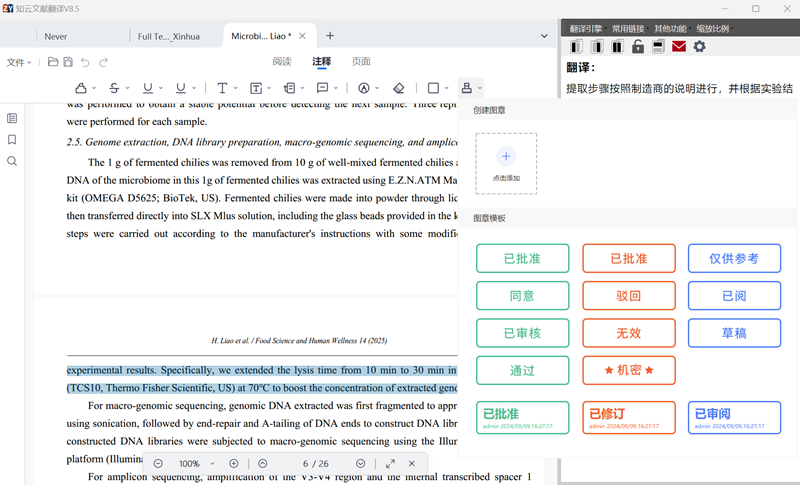
Task: Click the page number field 6 / 26
Action: (x=315, y=464)
